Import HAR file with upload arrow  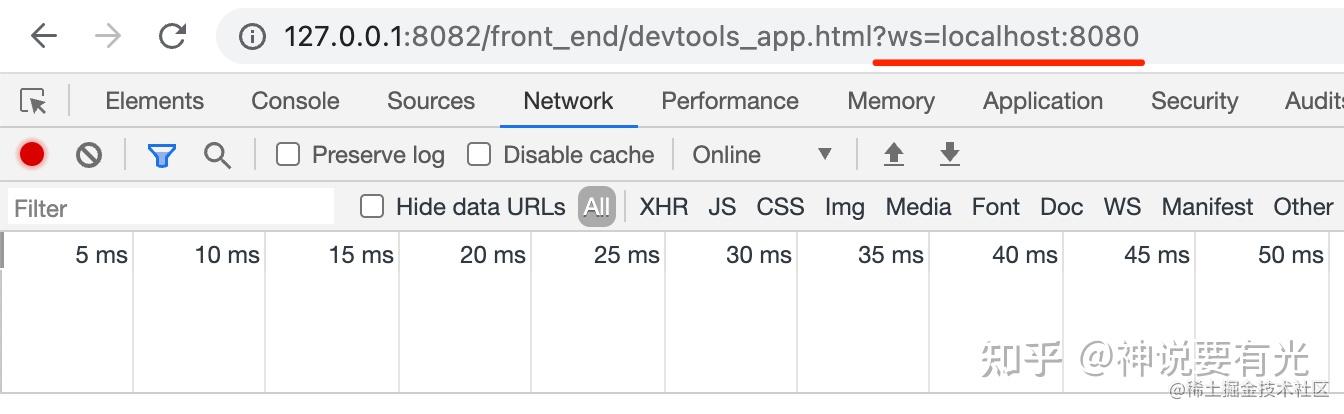[894, 154]
